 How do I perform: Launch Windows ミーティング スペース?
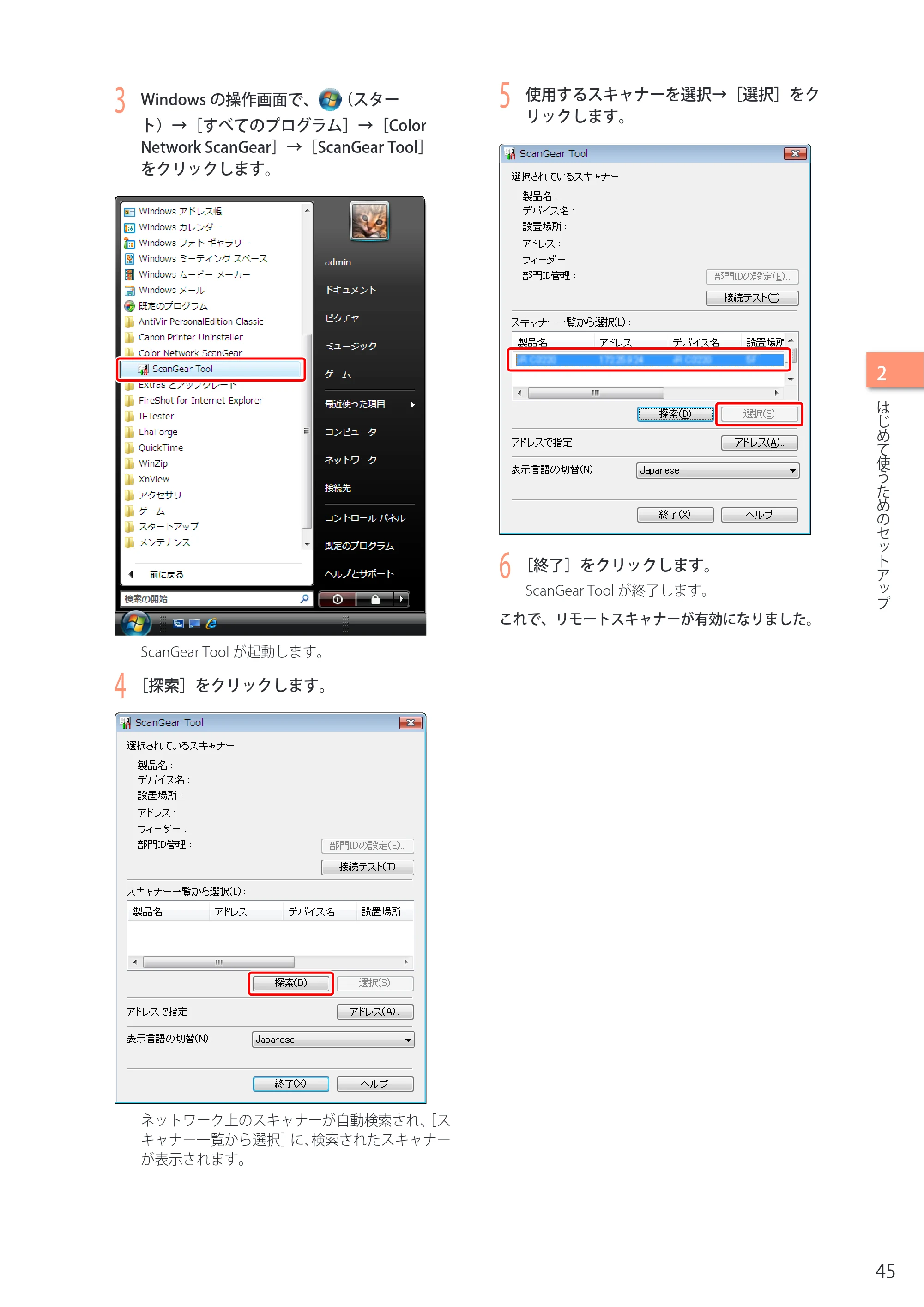(196, 259)
